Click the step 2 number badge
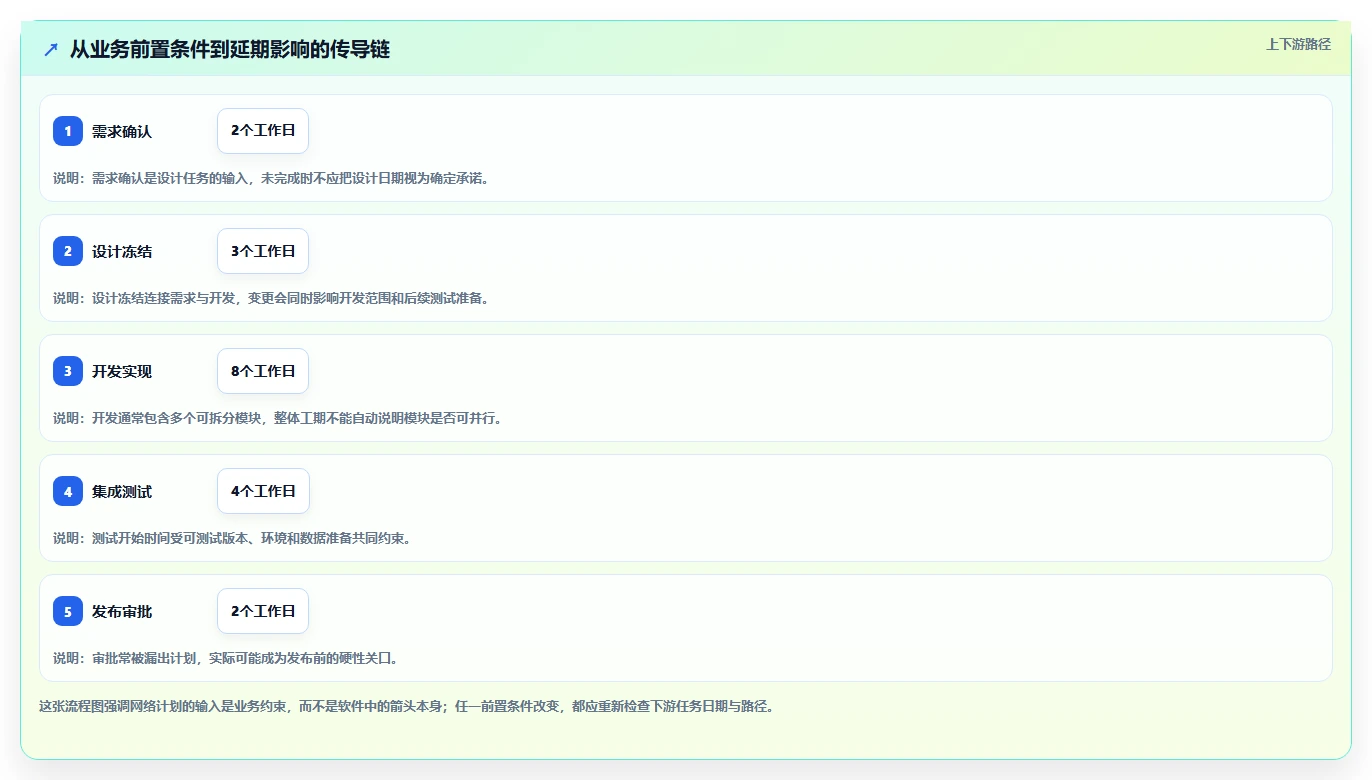 coord(68,251)
